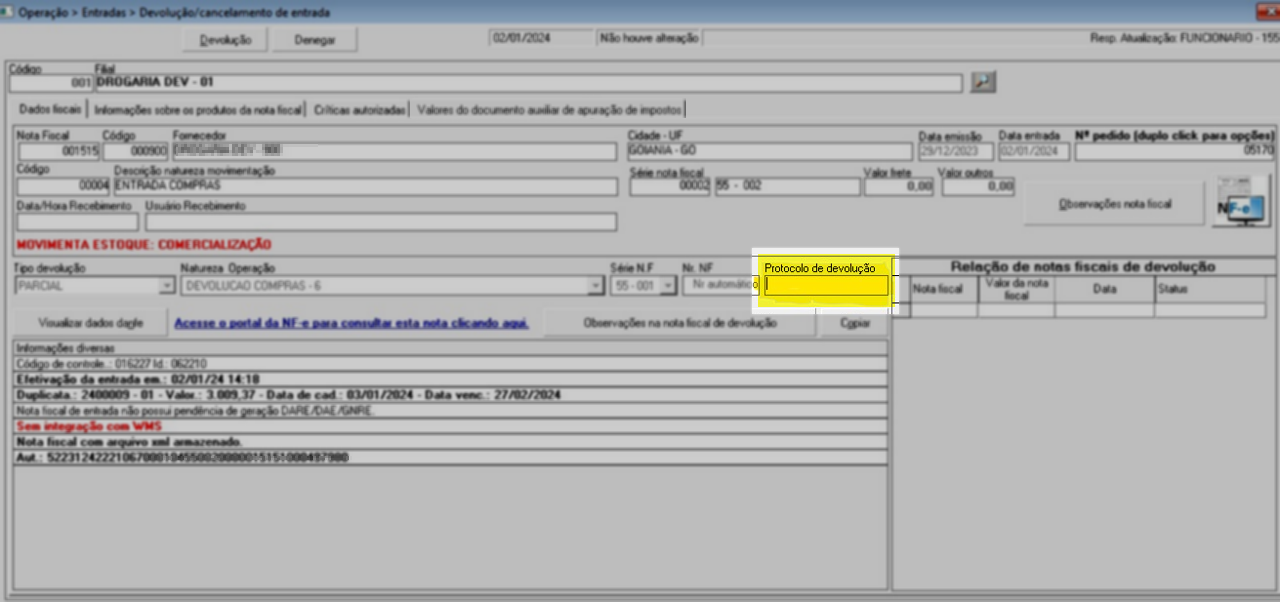The width and height of the screenshot is (1280, 602).
Task: Expand the Natureza Operação dropdown
Action: coord(596,286)
